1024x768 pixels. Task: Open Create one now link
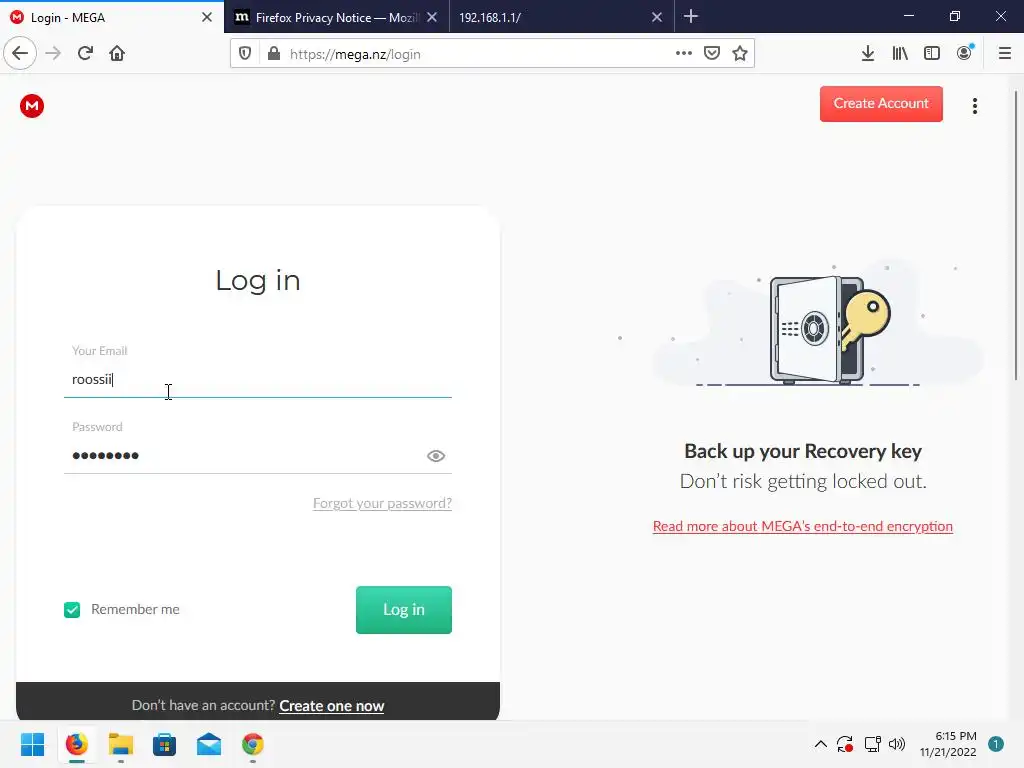point(332,706)
